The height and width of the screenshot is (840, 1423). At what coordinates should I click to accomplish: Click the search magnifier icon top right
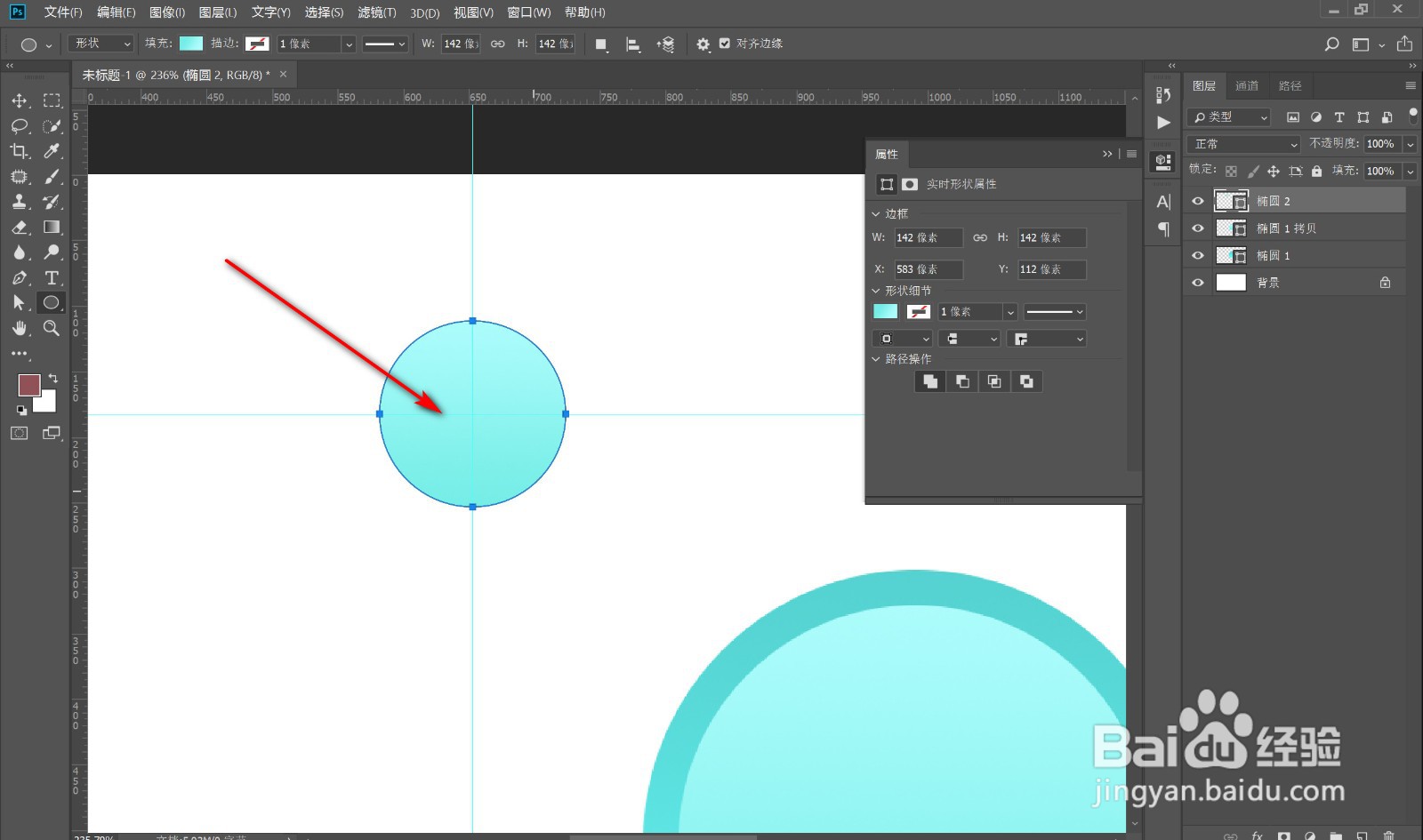(1331, 44)
